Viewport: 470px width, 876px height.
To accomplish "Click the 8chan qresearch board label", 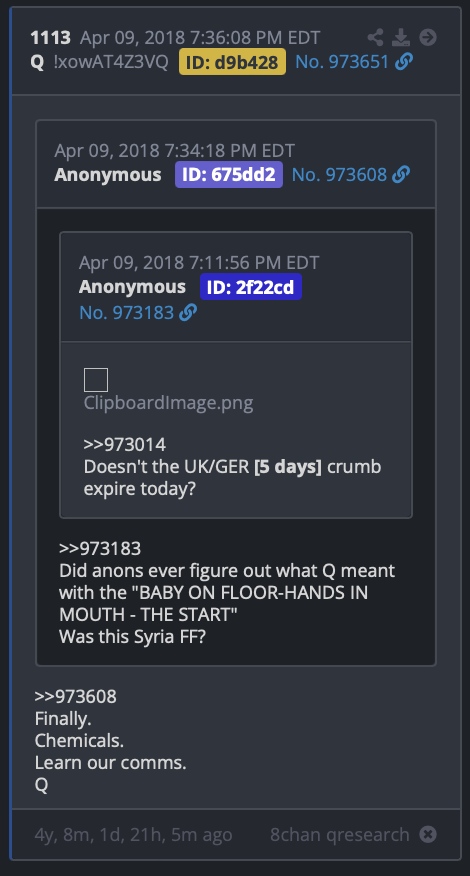I will pyautogui.click(x=340, y=835).
